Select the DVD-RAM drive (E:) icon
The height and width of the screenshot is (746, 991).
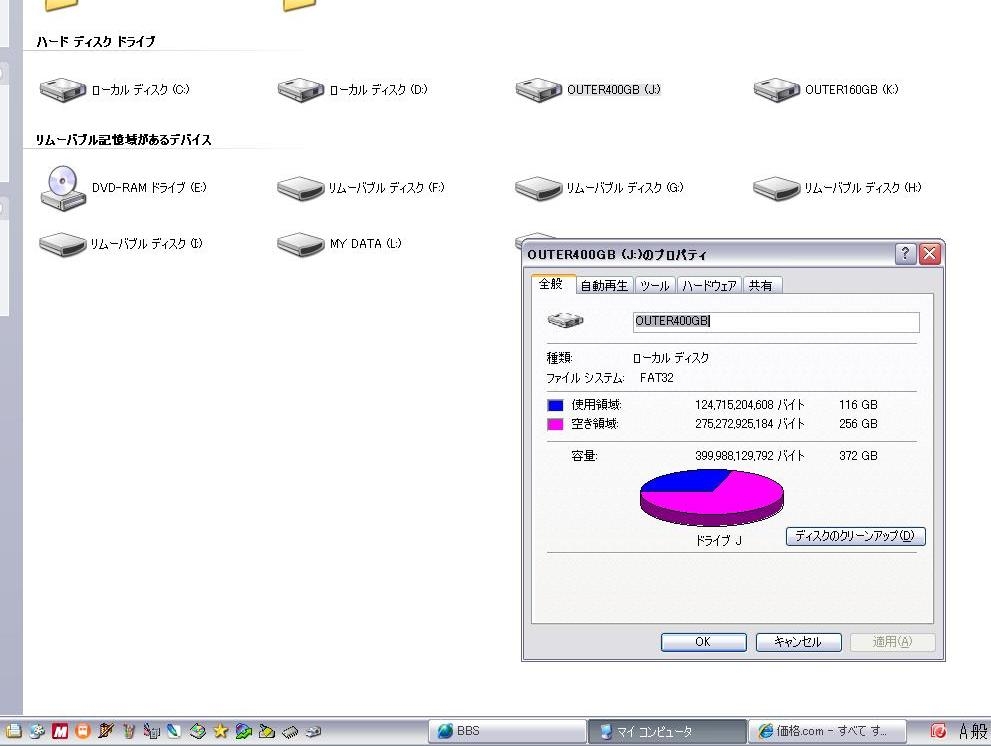63,188
